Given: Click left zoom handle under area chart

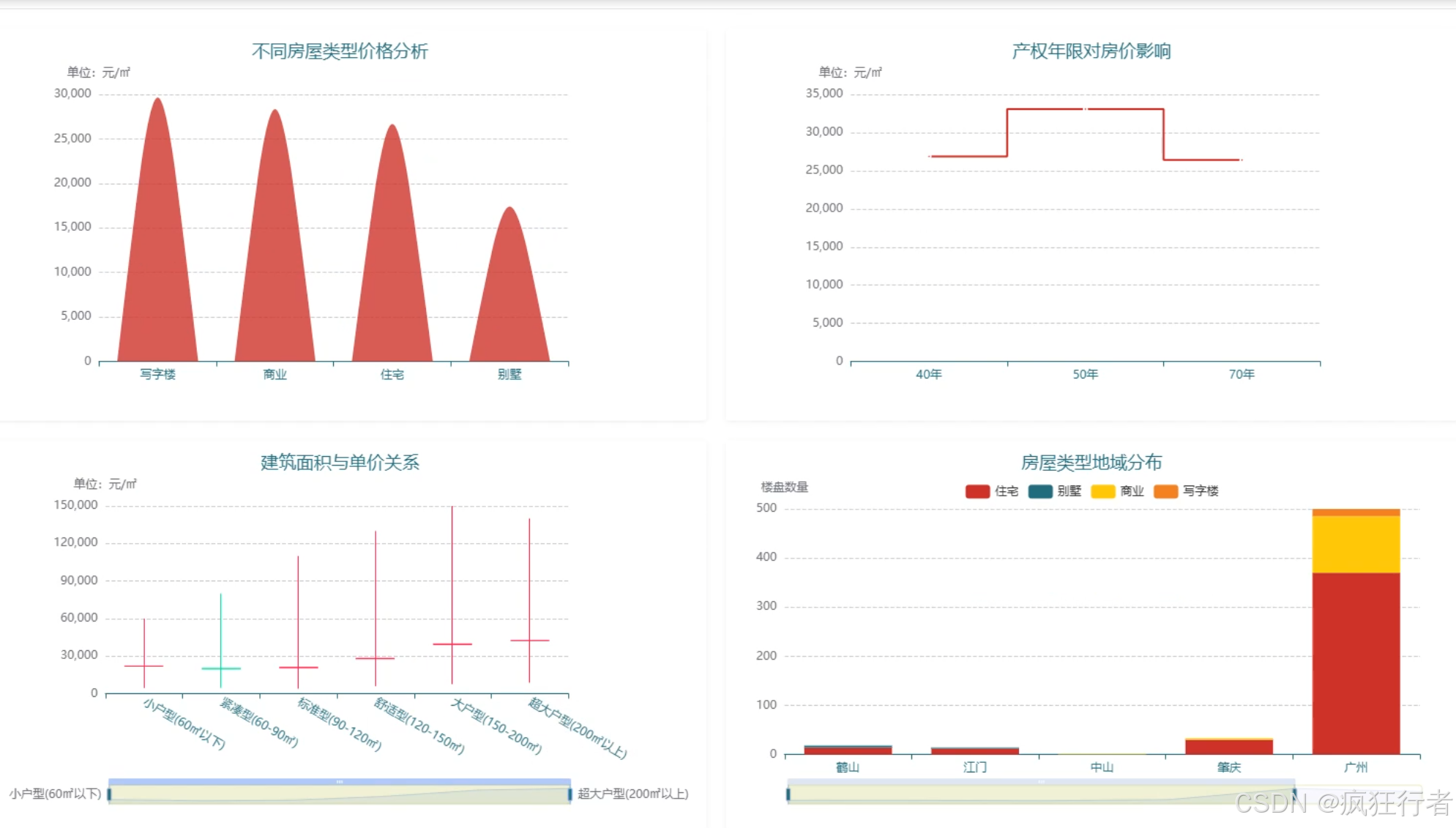Looking at the screenshot, I should click(109, 794).
